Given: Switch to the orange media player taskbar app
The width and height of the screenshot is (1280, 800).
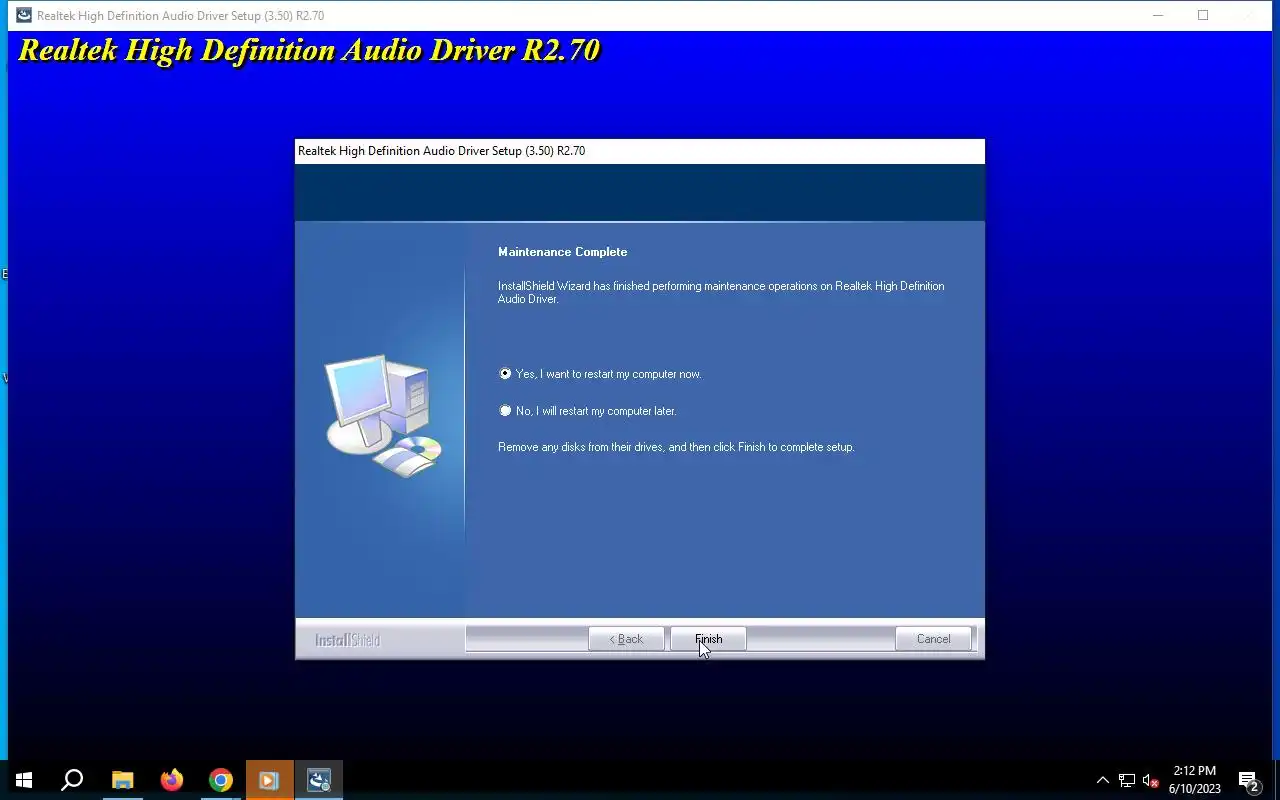Looking at the screenshot, I should (x=269, y=780).
